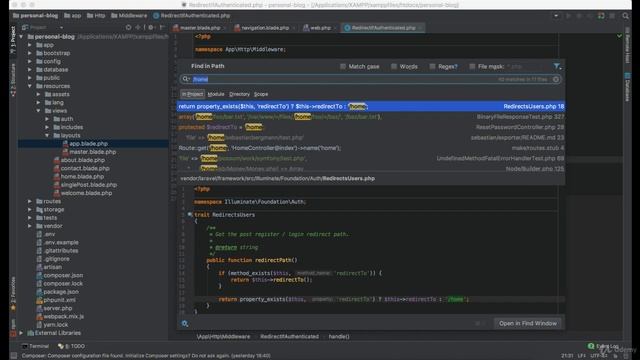Expand the database folder
640x360 pixels.
(x=30, y=69)
